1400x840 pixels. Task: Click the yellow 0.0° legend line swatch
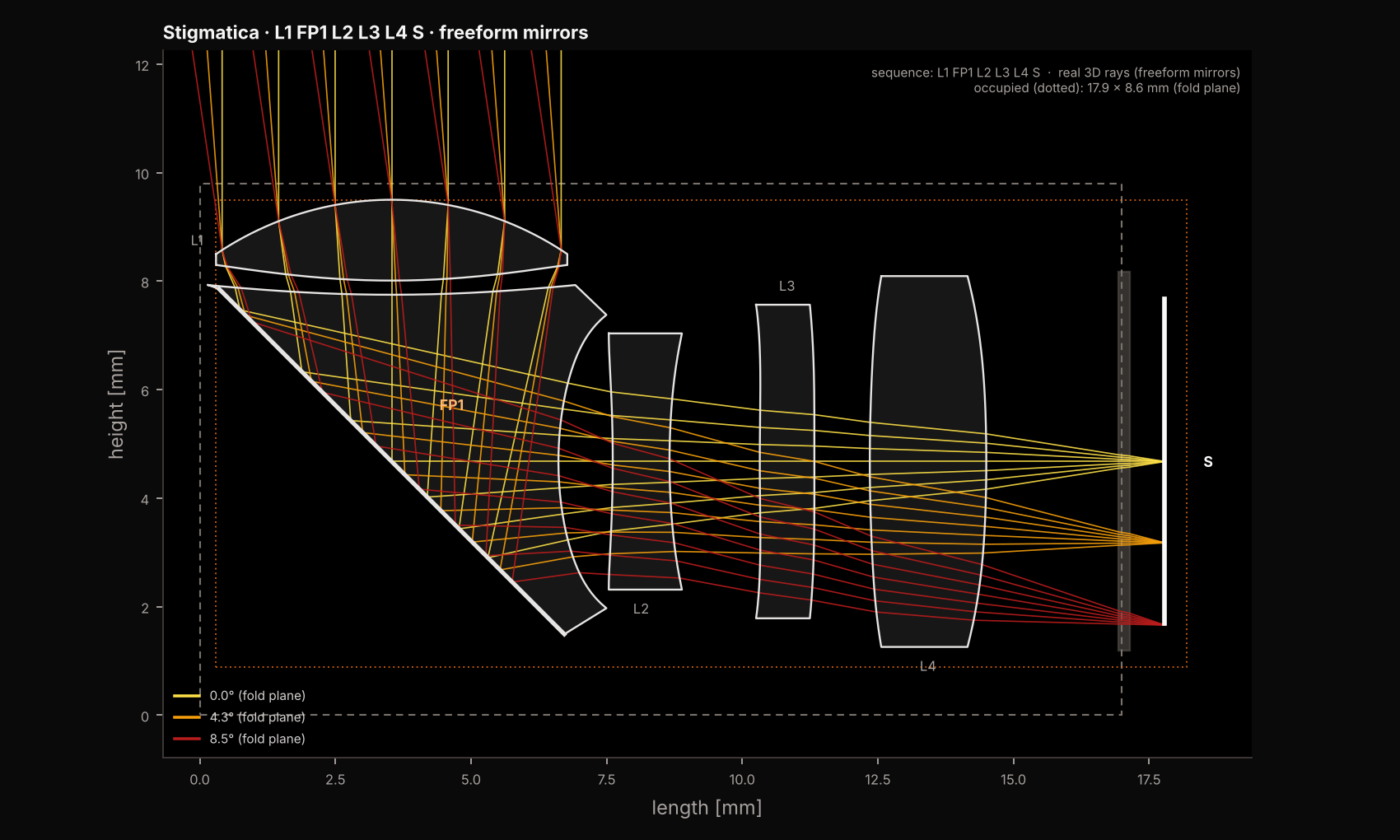(187, 696)
